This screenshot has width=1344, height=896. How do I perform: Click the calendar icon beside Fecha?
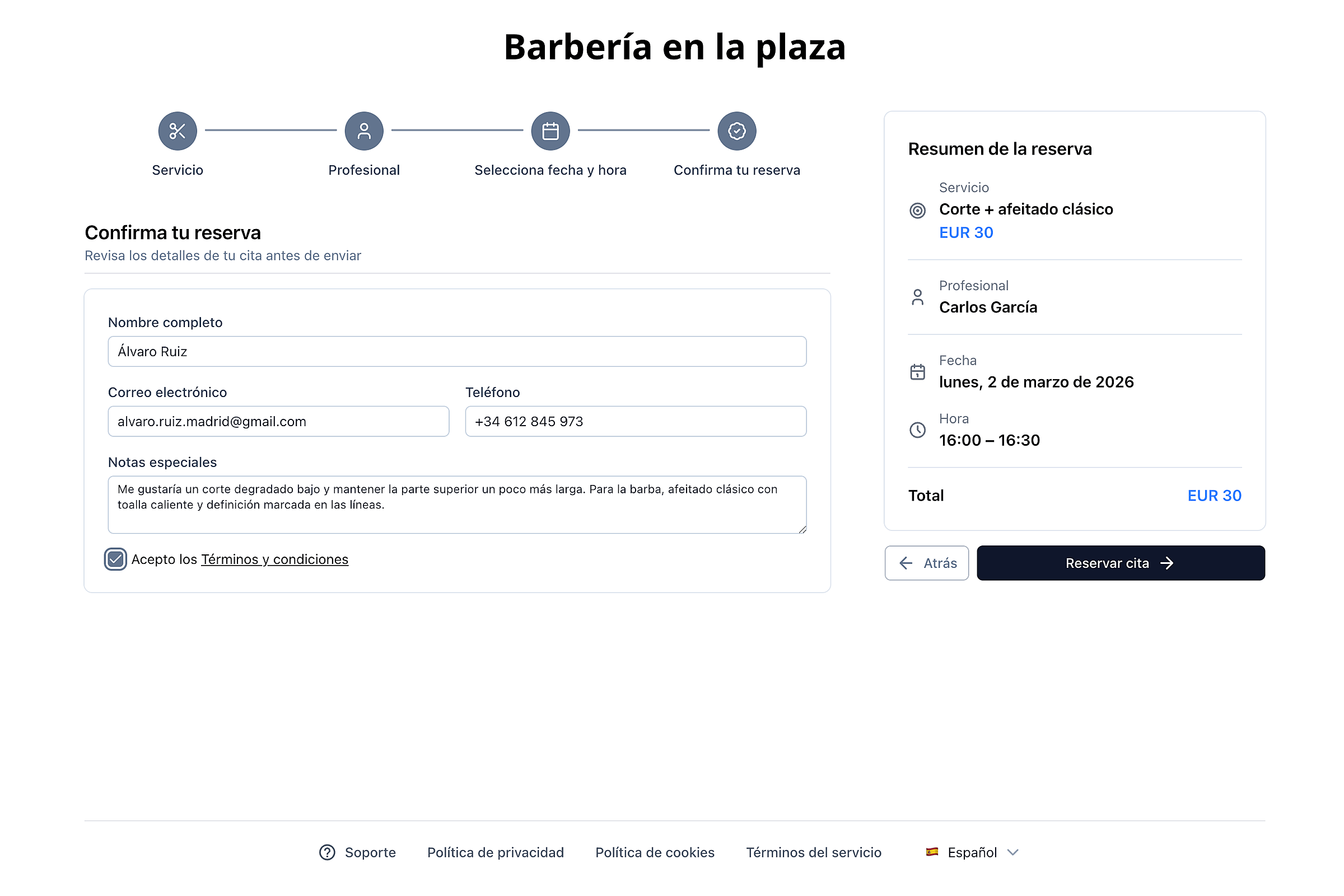pos(917,372)
